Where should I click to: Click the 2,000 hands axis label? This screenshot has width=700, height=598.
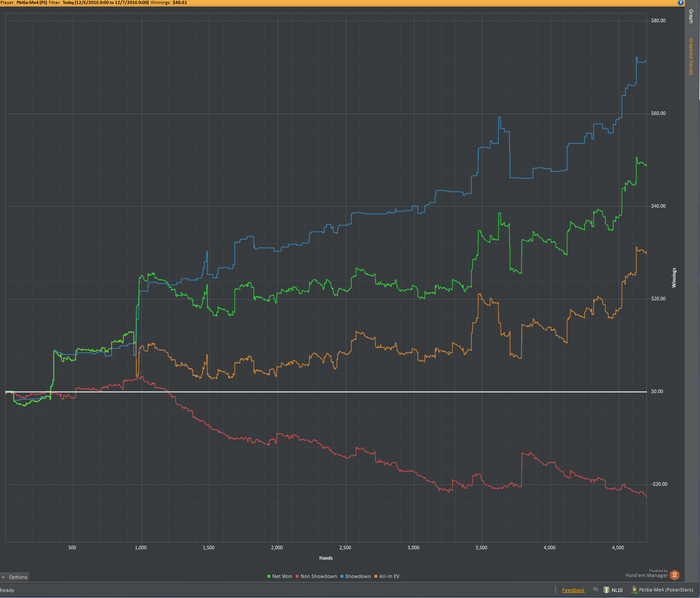point(277,548)
